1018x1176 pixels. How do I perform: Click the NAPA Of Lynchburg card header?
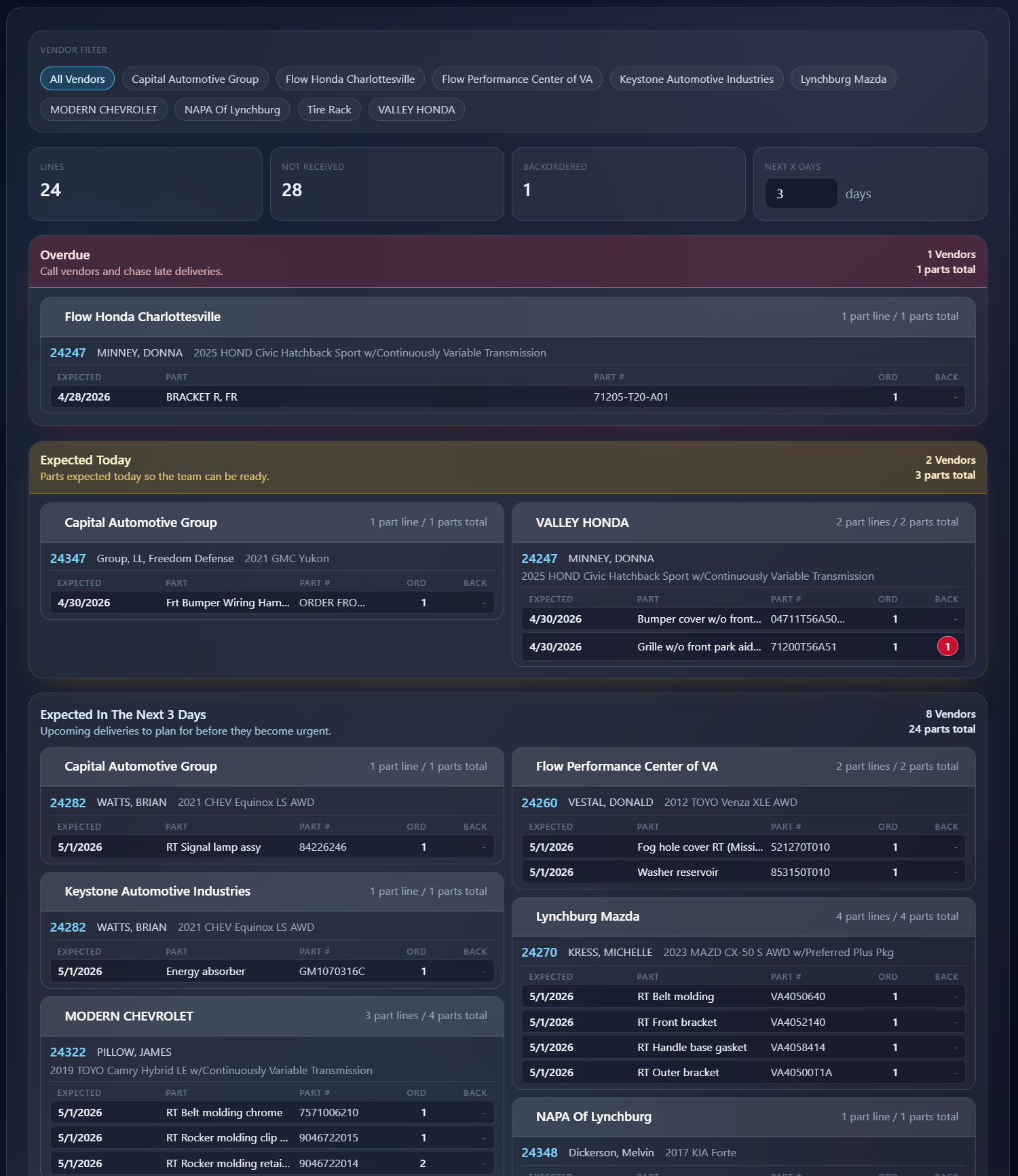click(743, 1117)
